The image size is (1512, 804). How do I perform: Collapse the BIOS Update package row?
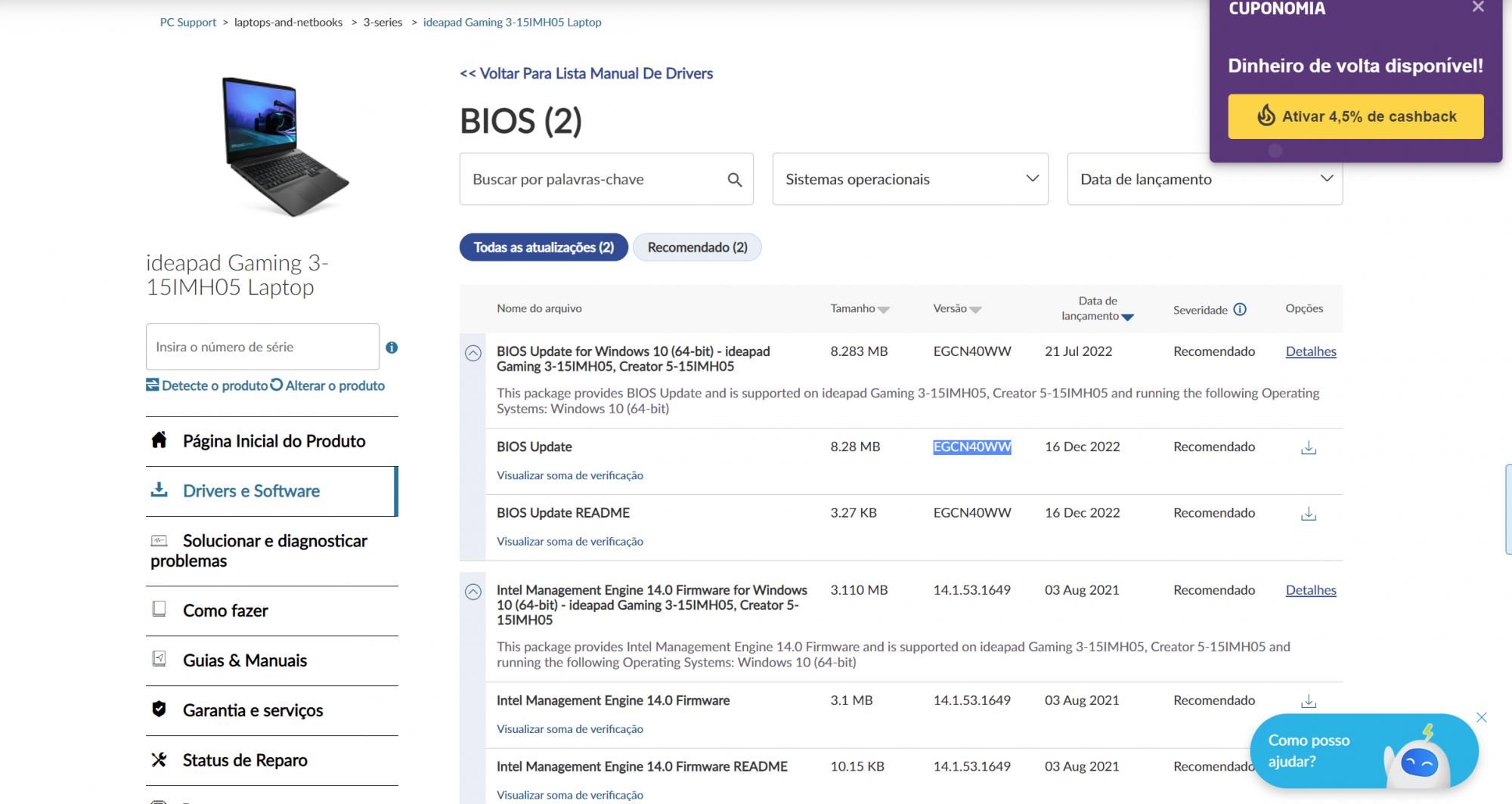tap(473, 353)
